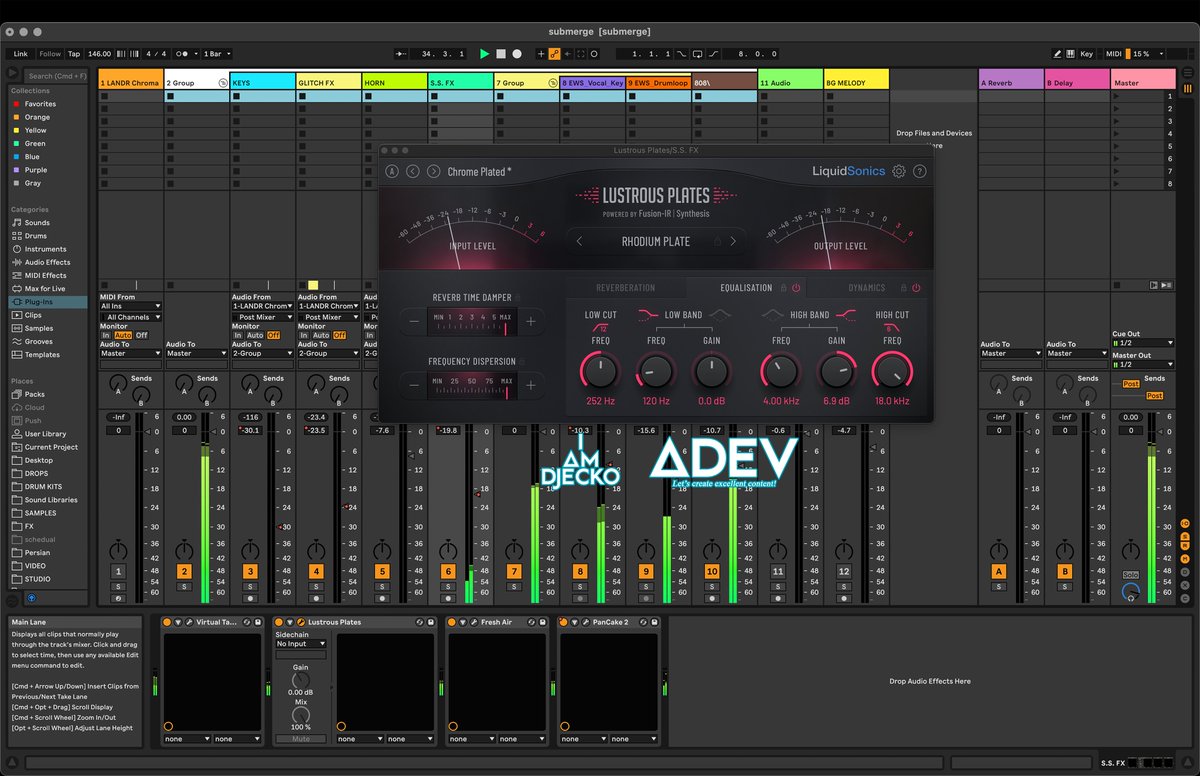
Task: Stop playback with the transport Stop button
Action: (x=500, y=53)
